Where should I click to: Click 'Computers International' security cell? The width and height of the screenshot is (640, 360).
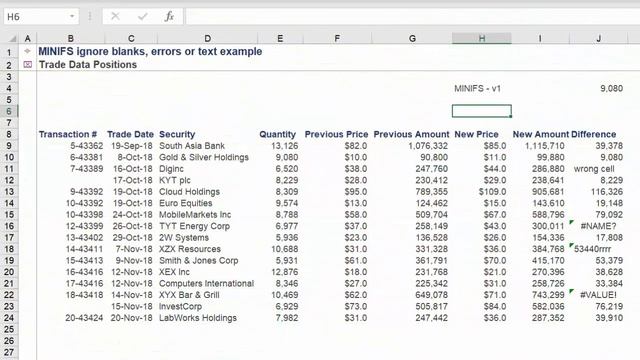pos(207,283)
